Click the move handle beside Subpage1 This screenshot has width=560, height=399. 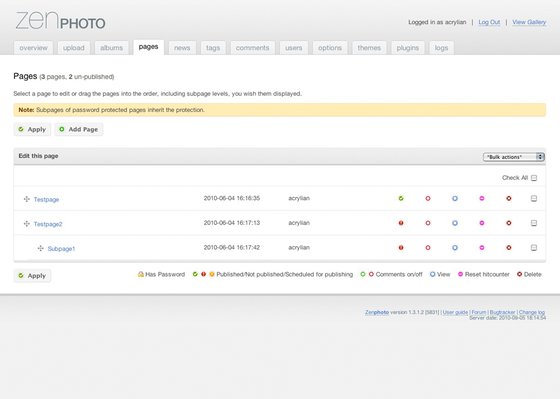(40, 248)
